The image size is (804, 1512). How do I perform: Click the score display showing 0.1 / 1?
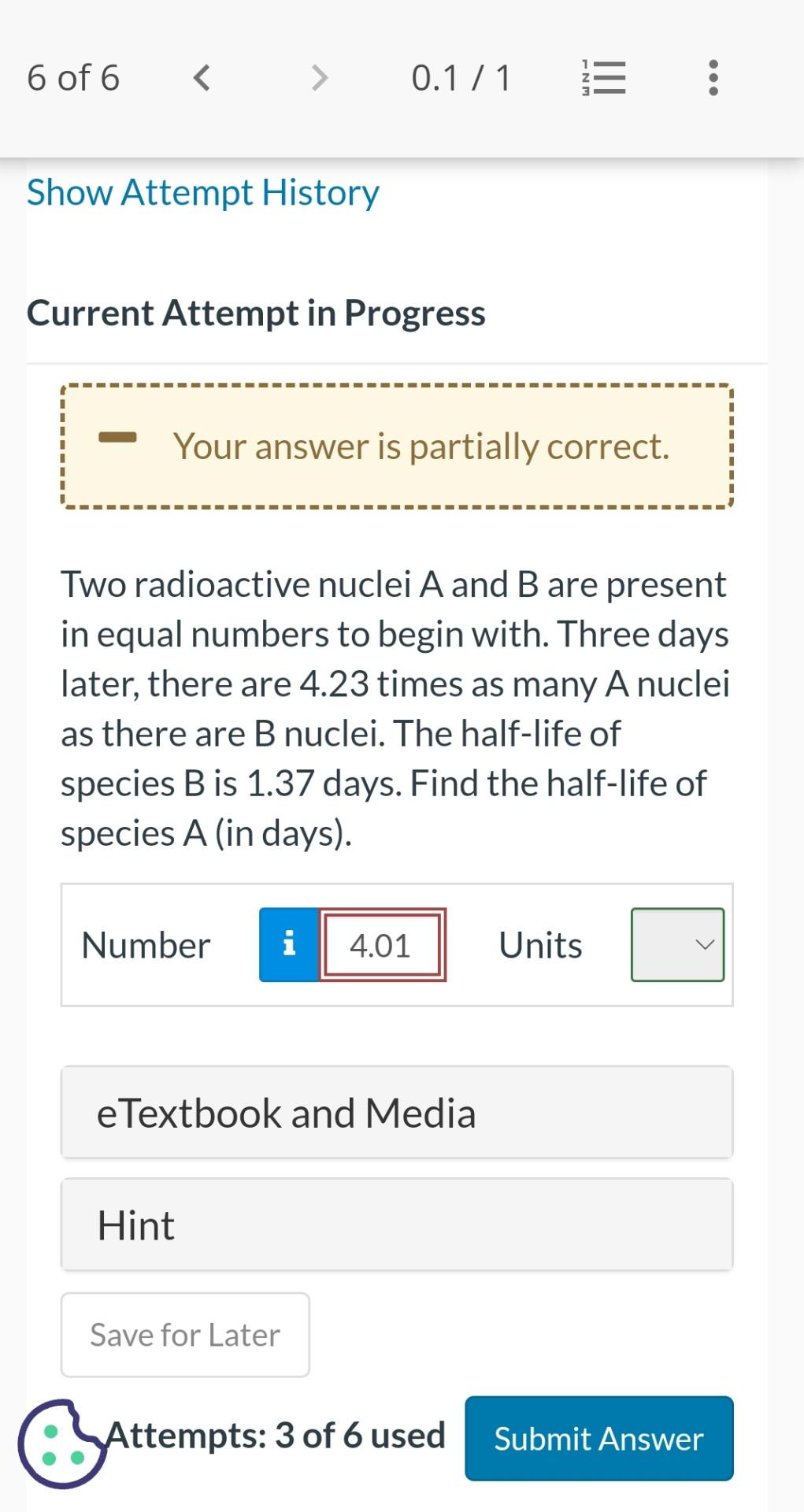[461, 77]
